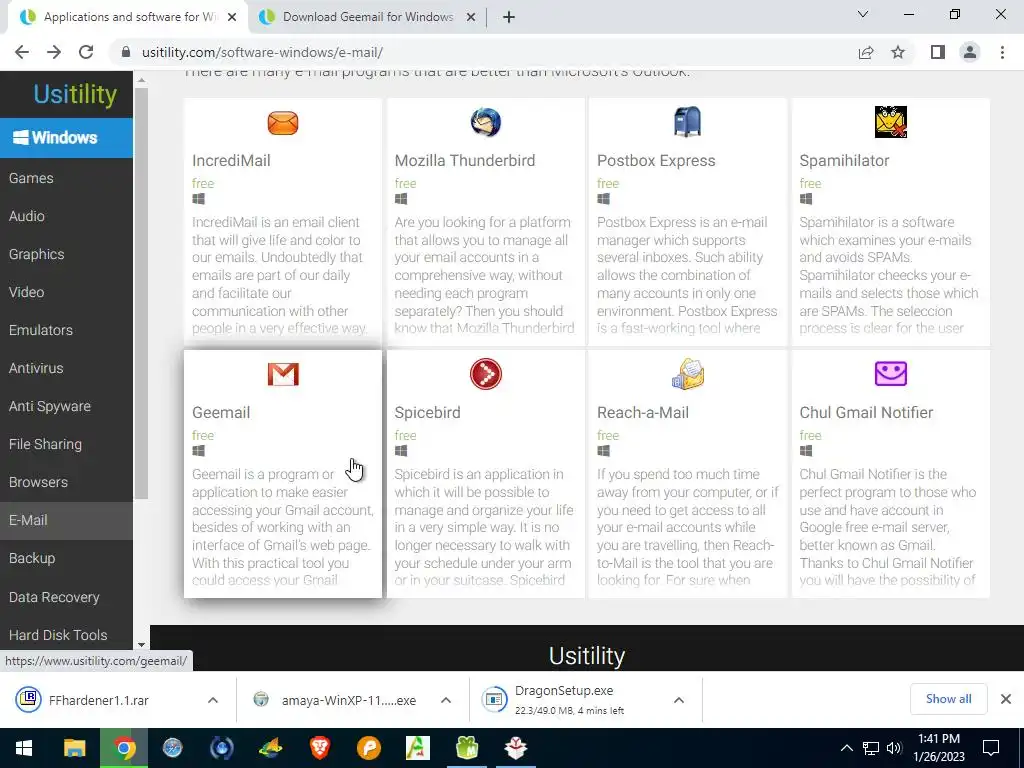The height and width of the screenshot is (768, 1024).
Task: Launch Brave browser from the taskbar
Action: [x=320, y=748]
